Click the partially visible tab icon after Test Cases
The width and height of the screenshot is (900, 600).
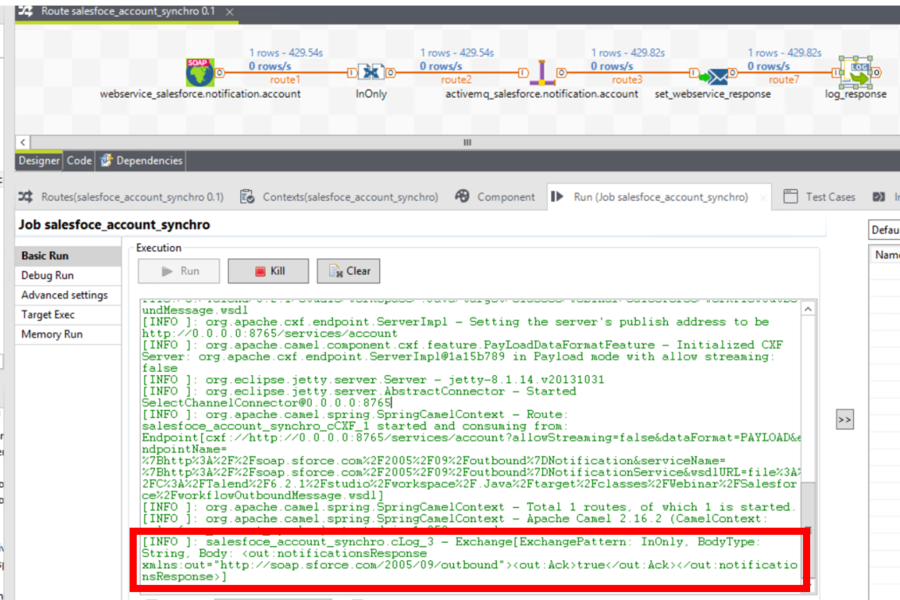click(x=878, y=197)
